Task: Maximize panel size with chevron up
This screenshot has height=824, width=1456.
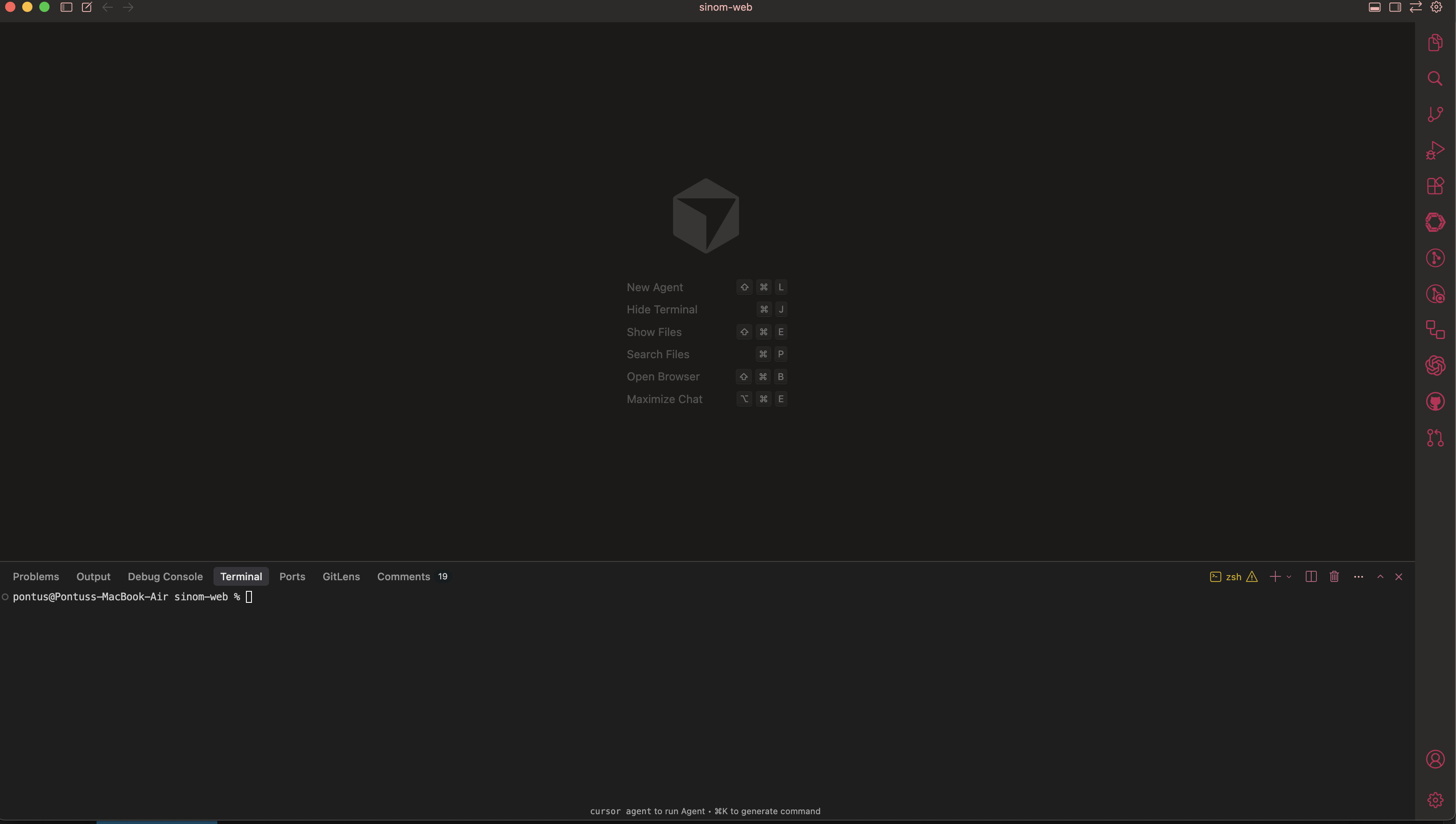Action: (x=1380, y=577)
